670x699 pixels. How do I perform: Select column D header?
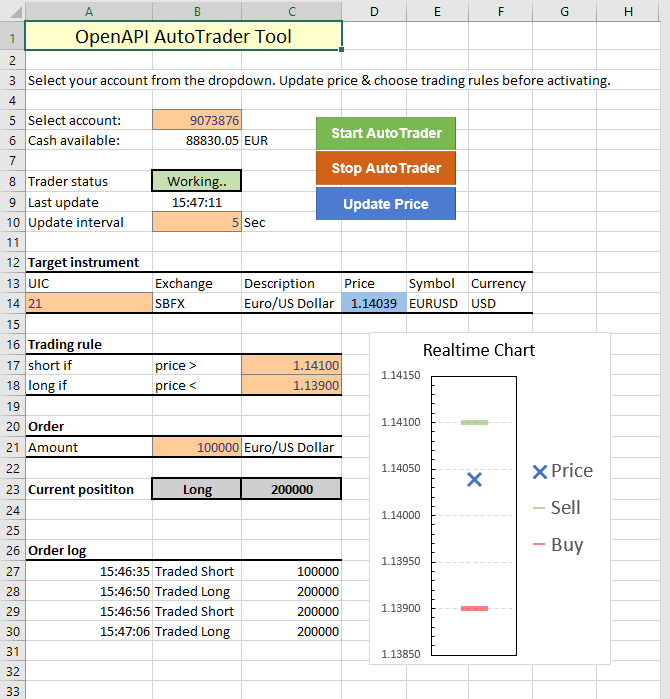point(373,11)
